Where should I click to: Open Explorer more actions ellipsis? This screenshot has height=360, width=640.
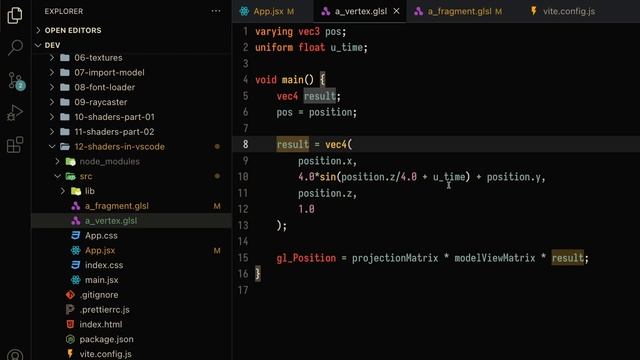point(216,11)
